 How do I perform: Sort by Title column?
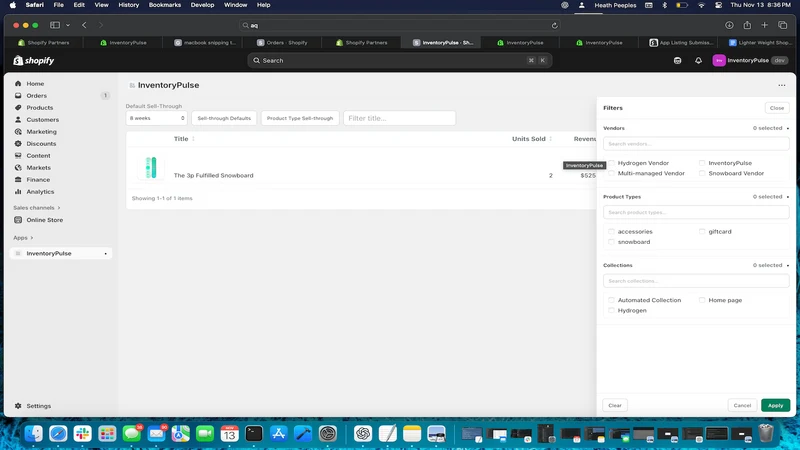point(184,139)
